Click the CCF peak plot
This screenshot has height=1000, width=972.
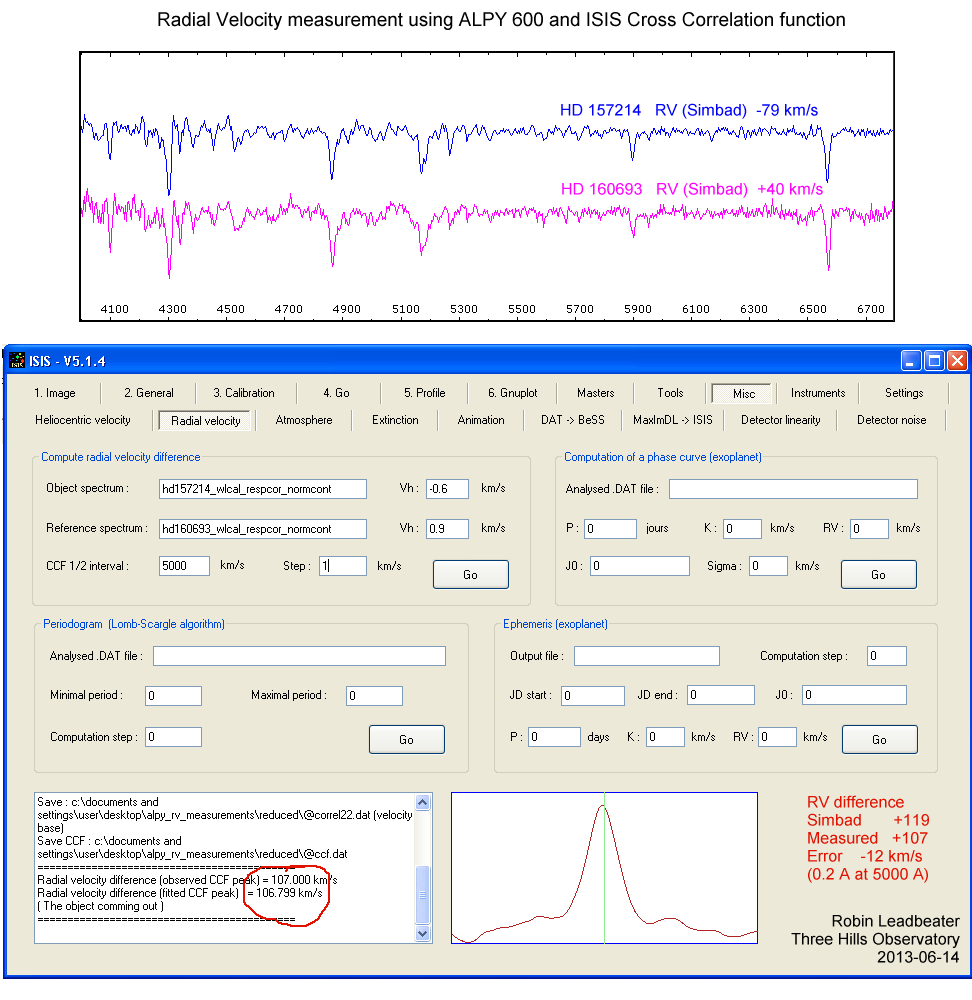click(604, 868)
